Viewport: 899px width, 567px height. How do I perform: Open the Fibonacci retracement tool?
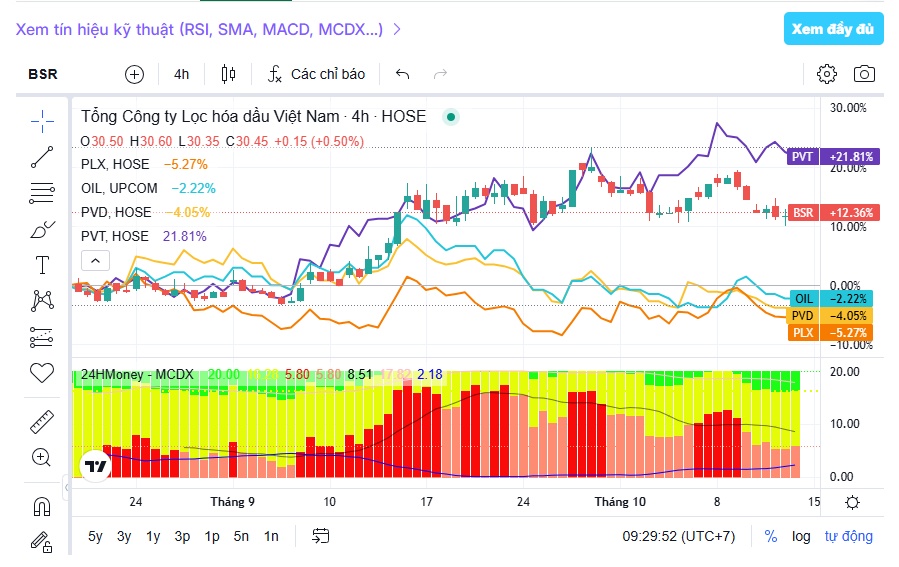(x=42, y=193)
